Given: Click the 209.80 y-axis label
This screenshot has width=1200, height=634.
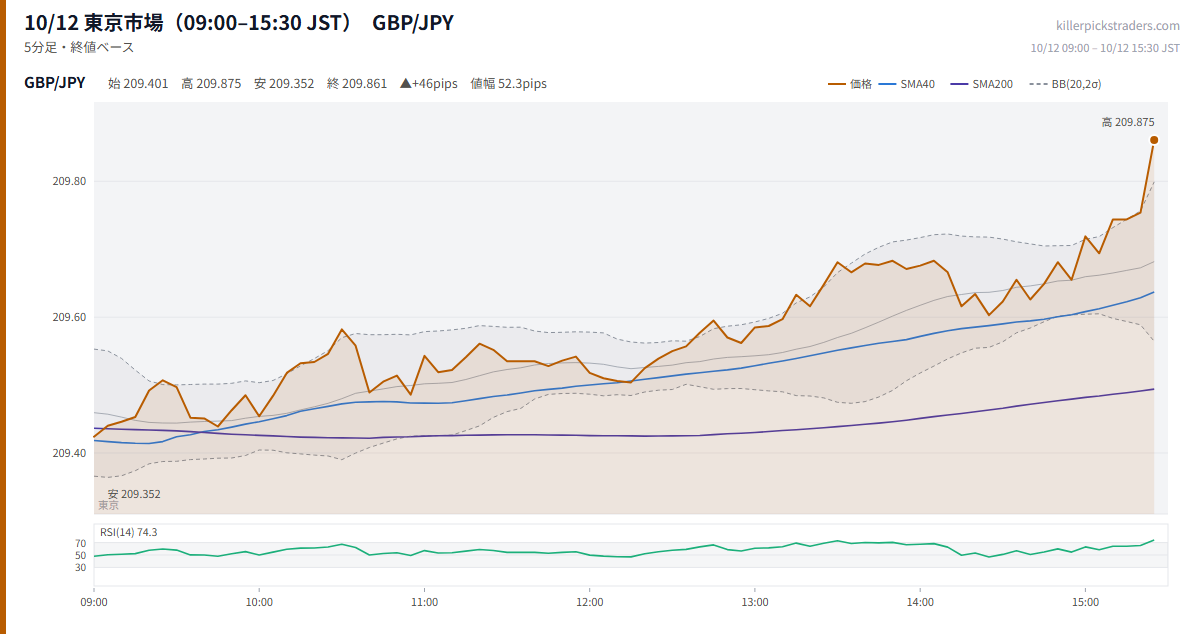Looking at the screenshot, I should (x=70, y=181).
